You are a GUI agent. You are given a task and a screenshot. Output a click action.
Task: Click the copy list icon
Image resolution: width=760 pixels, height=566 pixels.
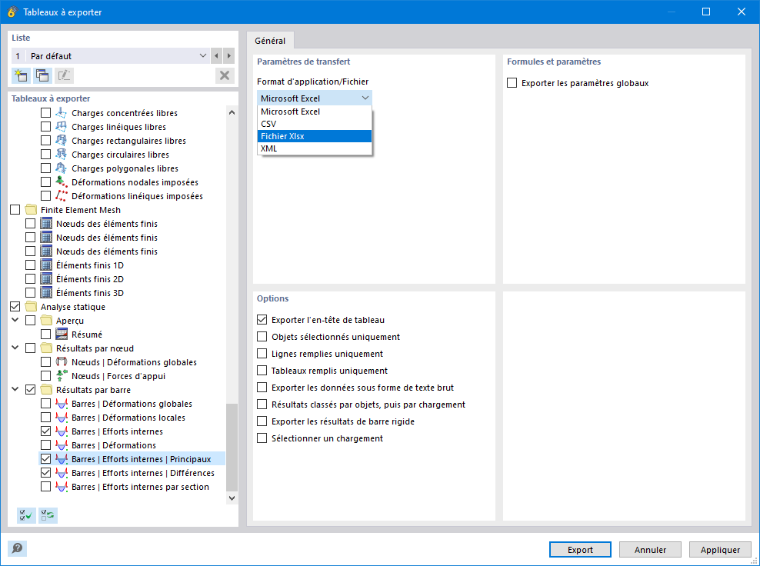pyautogui.click(x=42, y=76)
